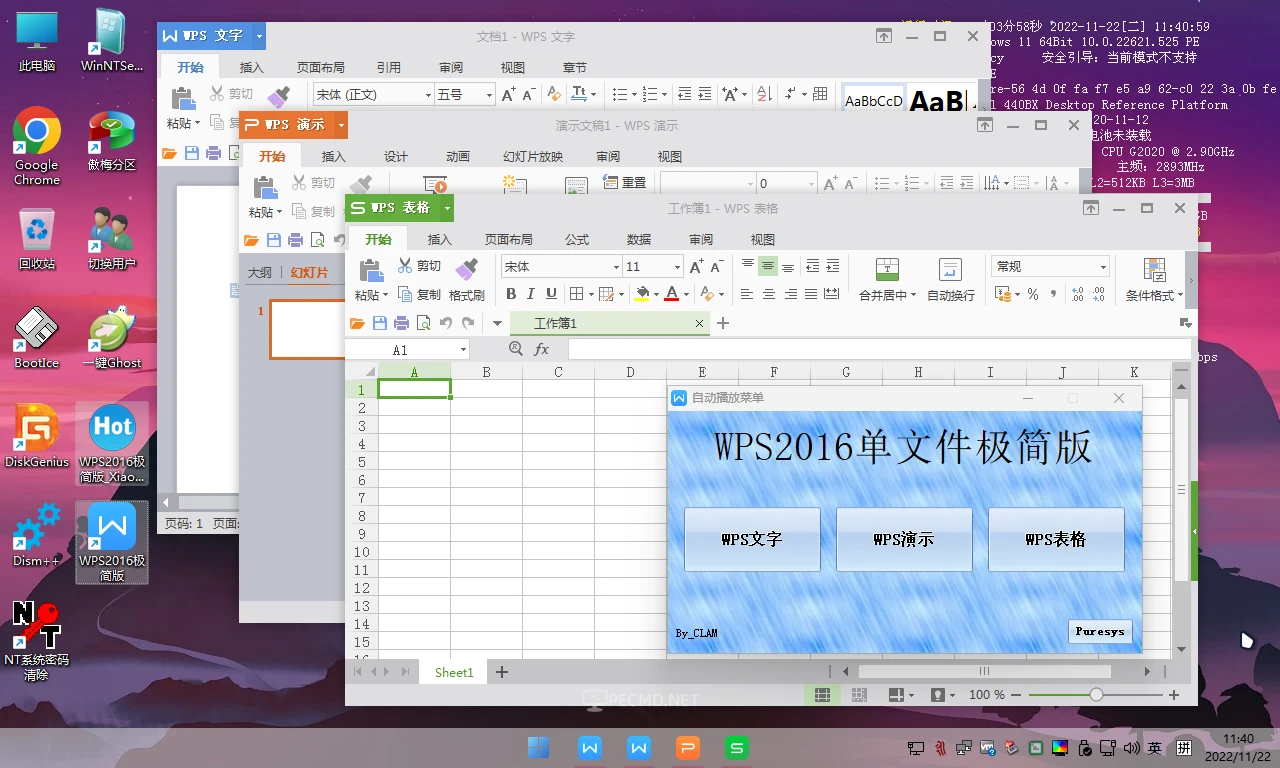Click the WPS文字 button in autoplay menu
This screenshot has height=768, width=1280.
pos(752,539)
